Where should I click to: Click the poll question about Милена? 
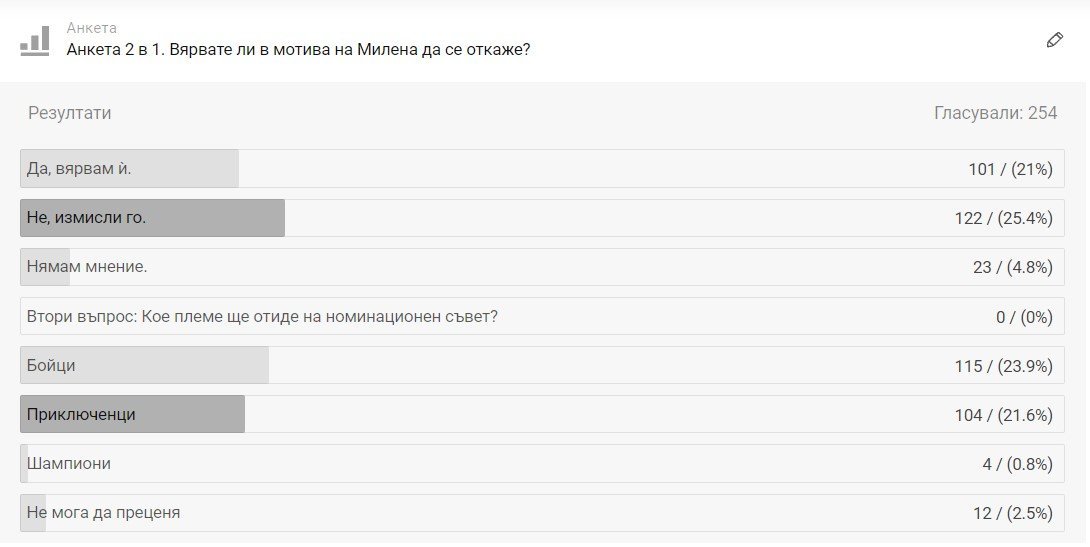pyautogui.click(x=298, y=49)
